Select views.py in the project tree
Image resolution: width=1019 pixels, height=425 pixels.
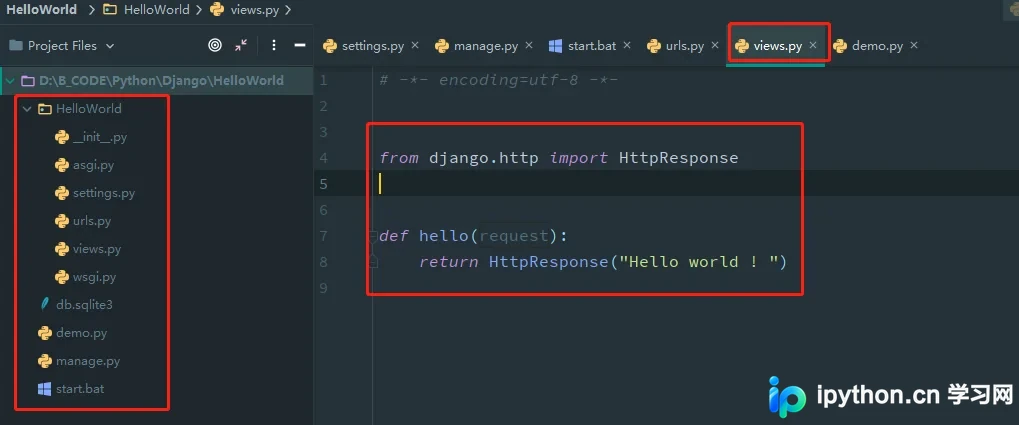coord(96,249)
